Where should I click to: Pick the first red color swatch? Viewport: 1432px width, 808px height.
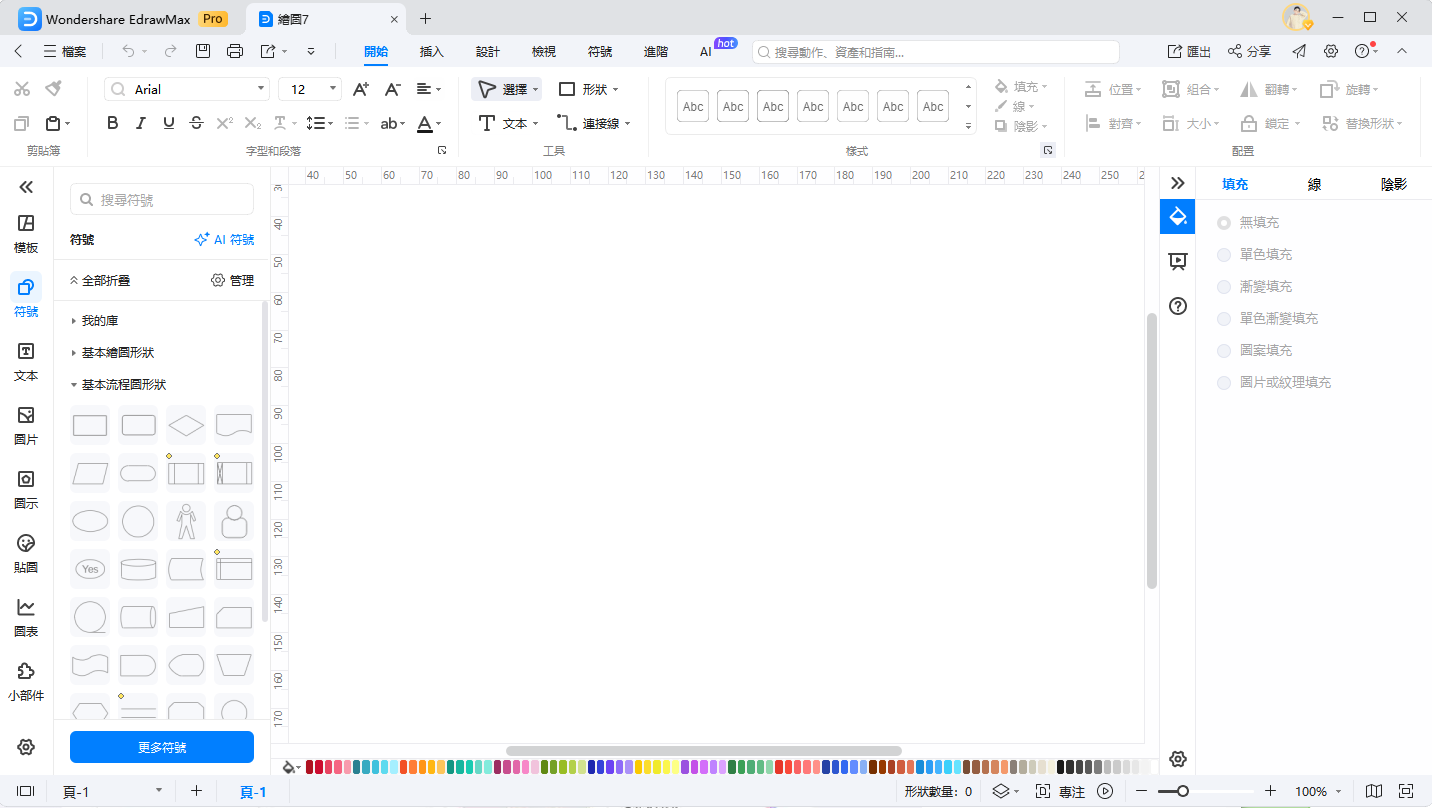tap(311, 767)
